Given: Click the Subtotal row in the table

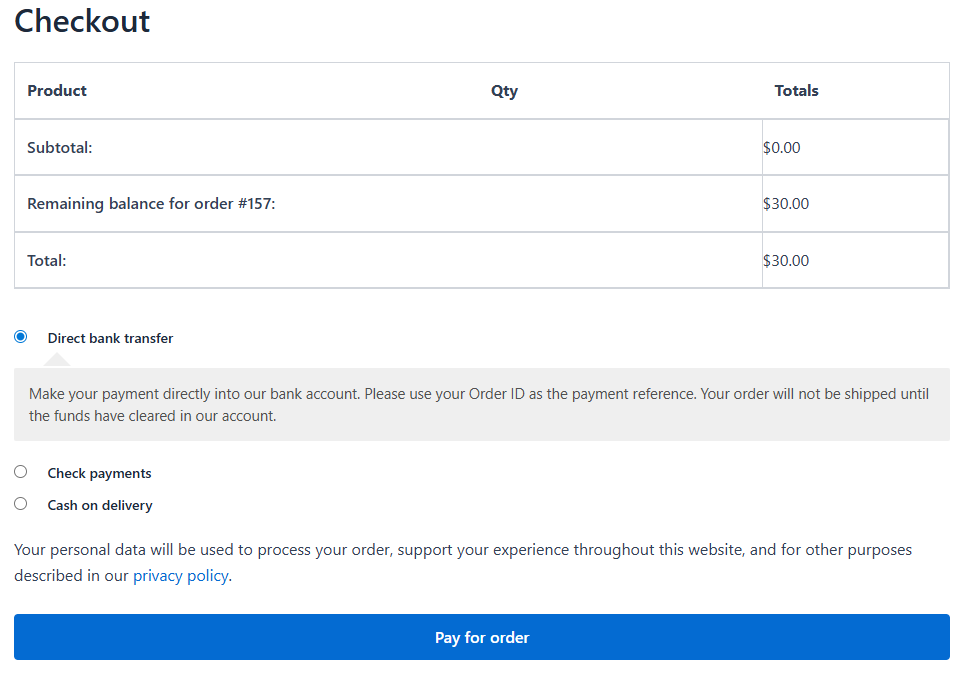Looking at the screenshot, I should (57, 147).
